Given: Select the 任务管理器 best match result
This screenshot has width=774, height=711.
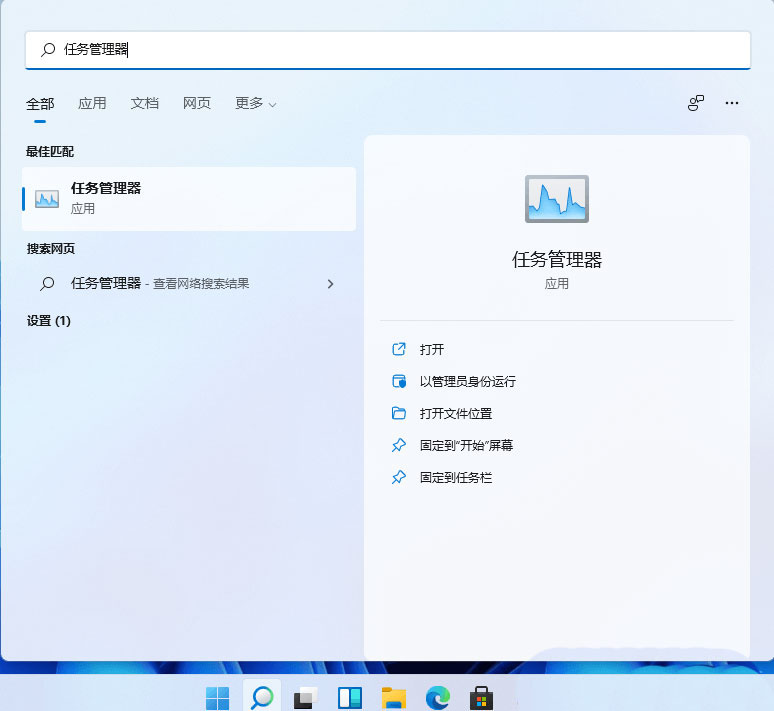Looking at the screenshot, I should point(189,198).
